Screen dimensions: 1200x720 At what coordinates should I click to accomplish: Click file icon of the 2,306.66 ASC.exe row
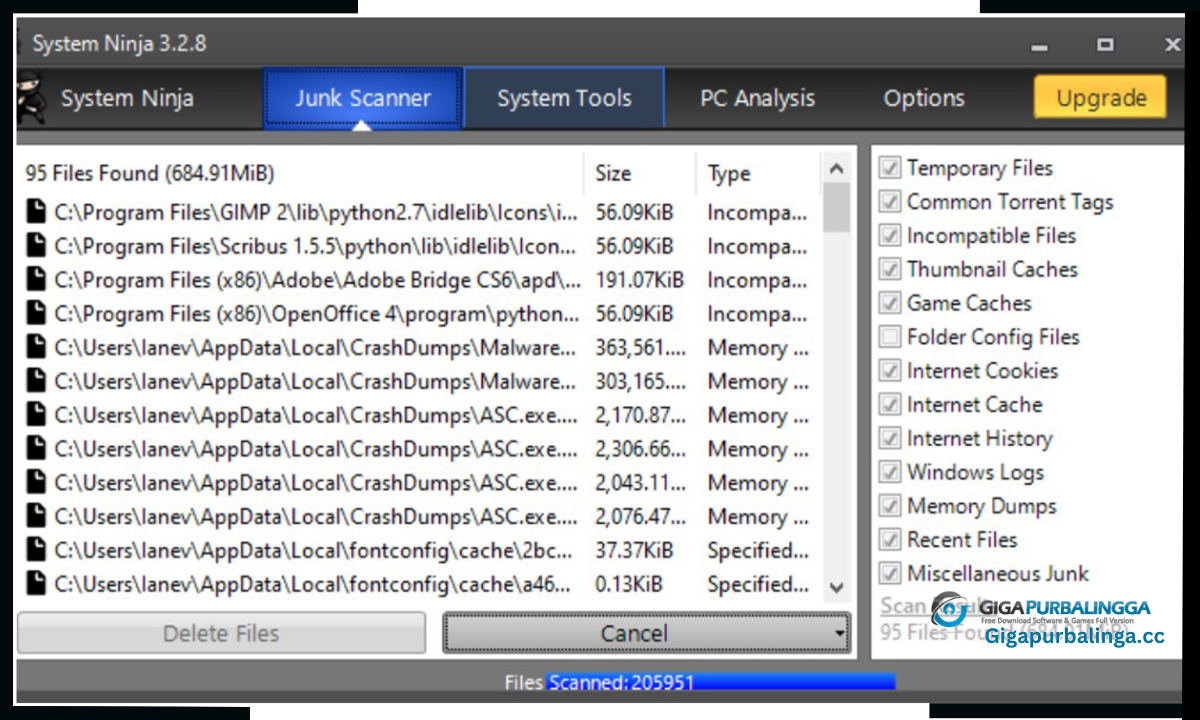pos(36,449)
